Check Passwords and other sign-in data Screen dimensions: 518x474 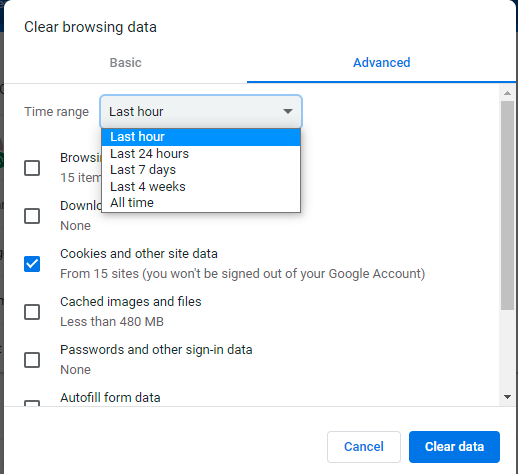pyautogui.click(x=32, y=360)
